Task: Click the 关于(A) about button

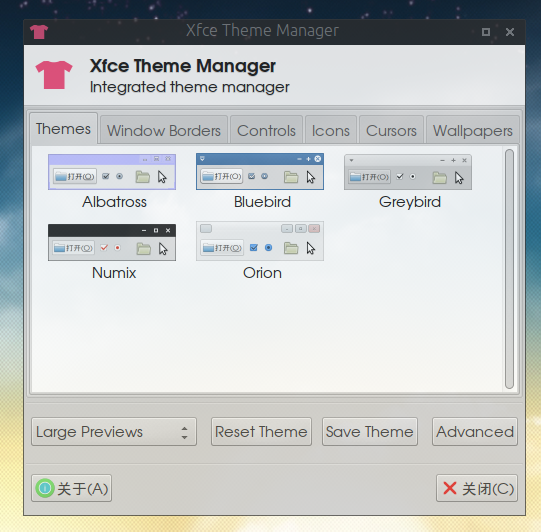Action: click(x=71, y=488)
